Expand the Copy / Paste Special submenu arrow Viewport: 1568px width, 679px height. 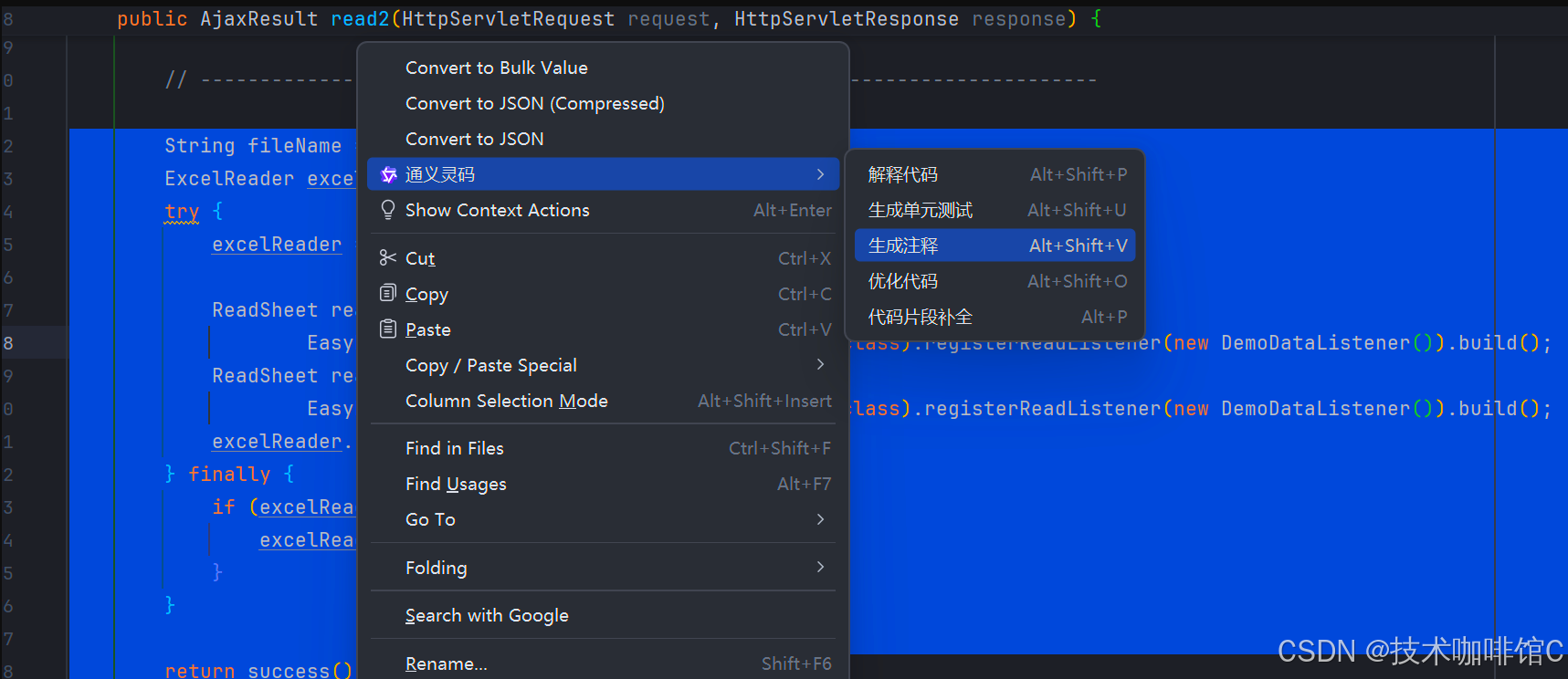820,364
